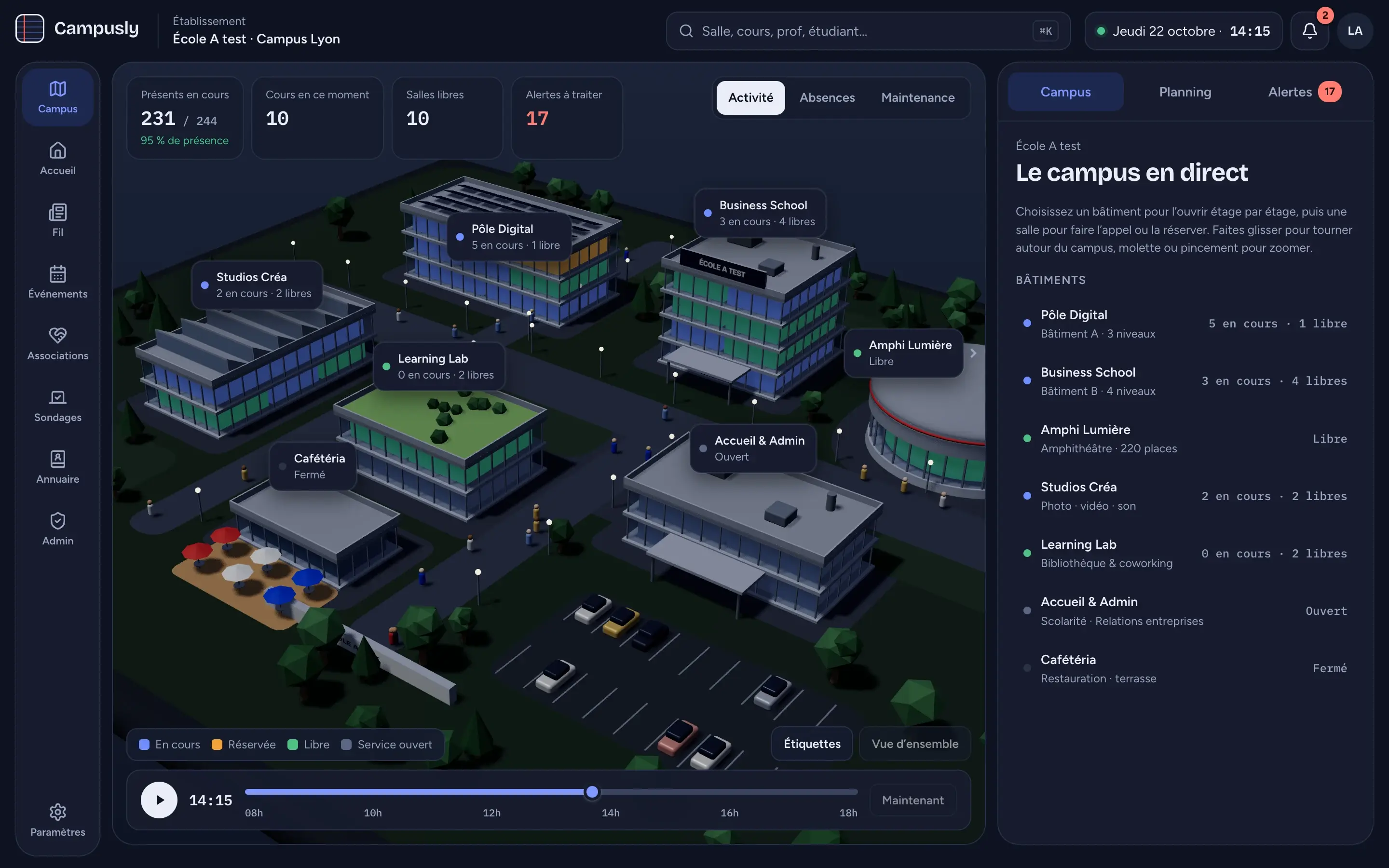Click the "95 % de présence" text
The width and height of the screenshot is (1389, 868).
click(185, 141)
